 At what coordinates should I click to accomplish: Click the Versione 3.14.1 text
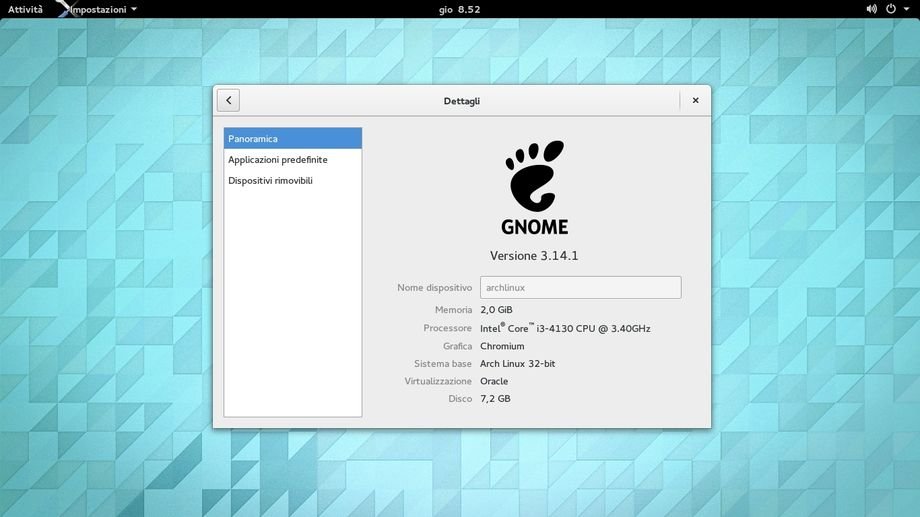(534, 256)
